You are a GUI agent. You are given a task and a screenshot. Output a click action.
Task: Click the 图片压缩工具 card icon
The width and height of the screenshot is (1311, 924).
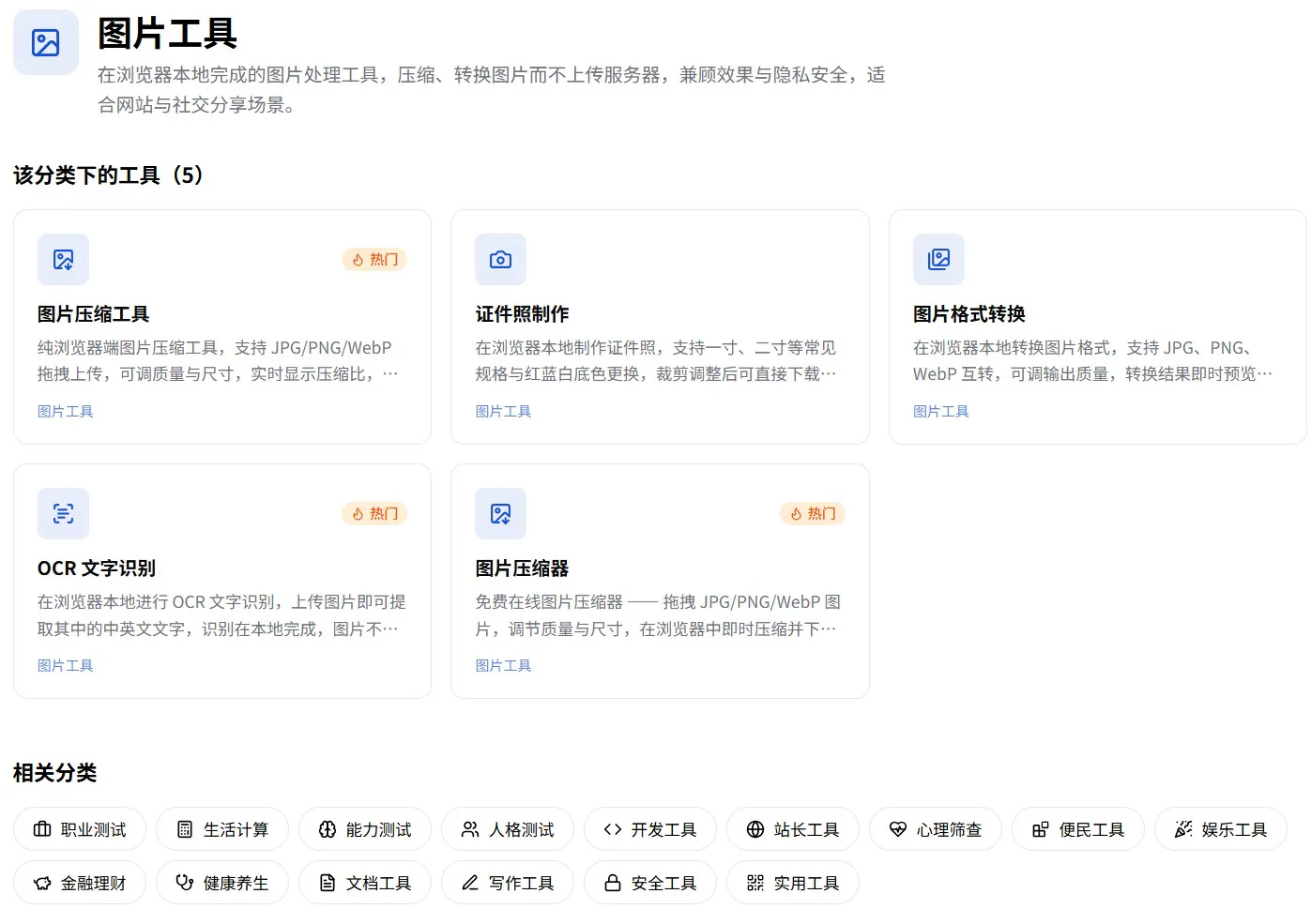click(63, 259)
